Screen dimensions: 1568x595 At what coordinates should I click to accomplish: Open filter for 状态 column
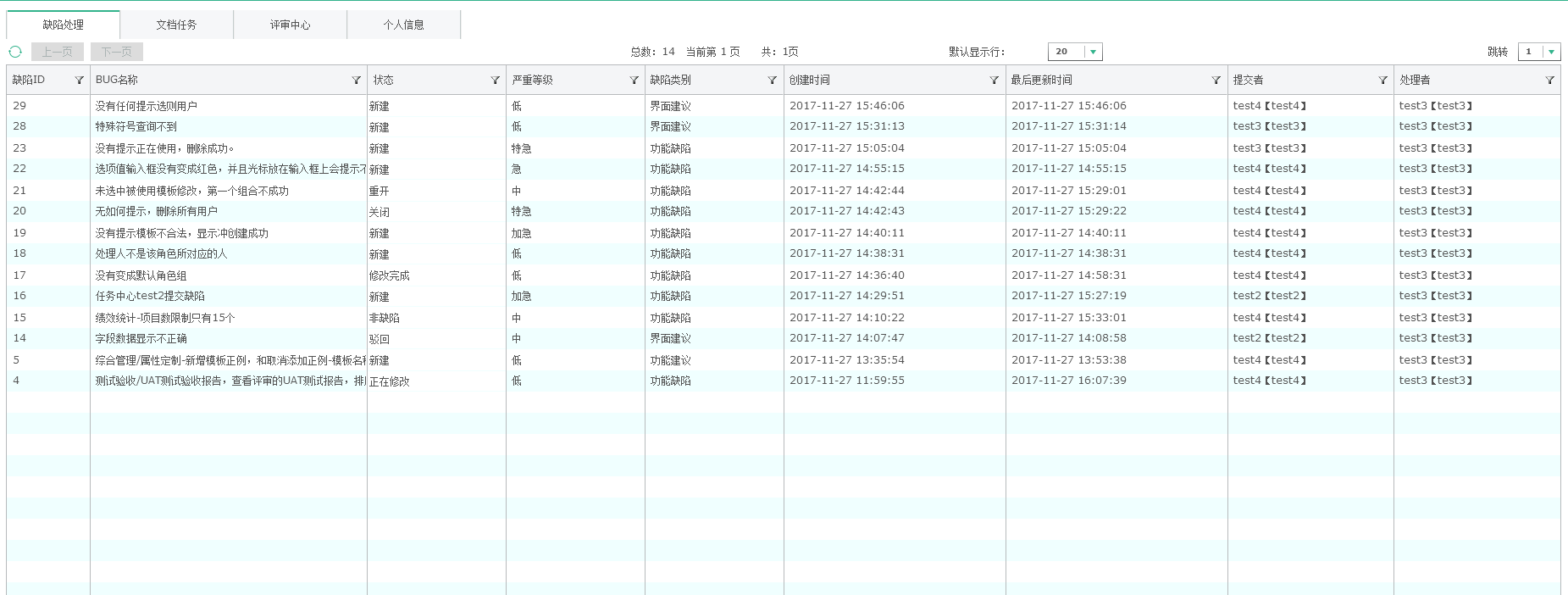pos(496,81)
